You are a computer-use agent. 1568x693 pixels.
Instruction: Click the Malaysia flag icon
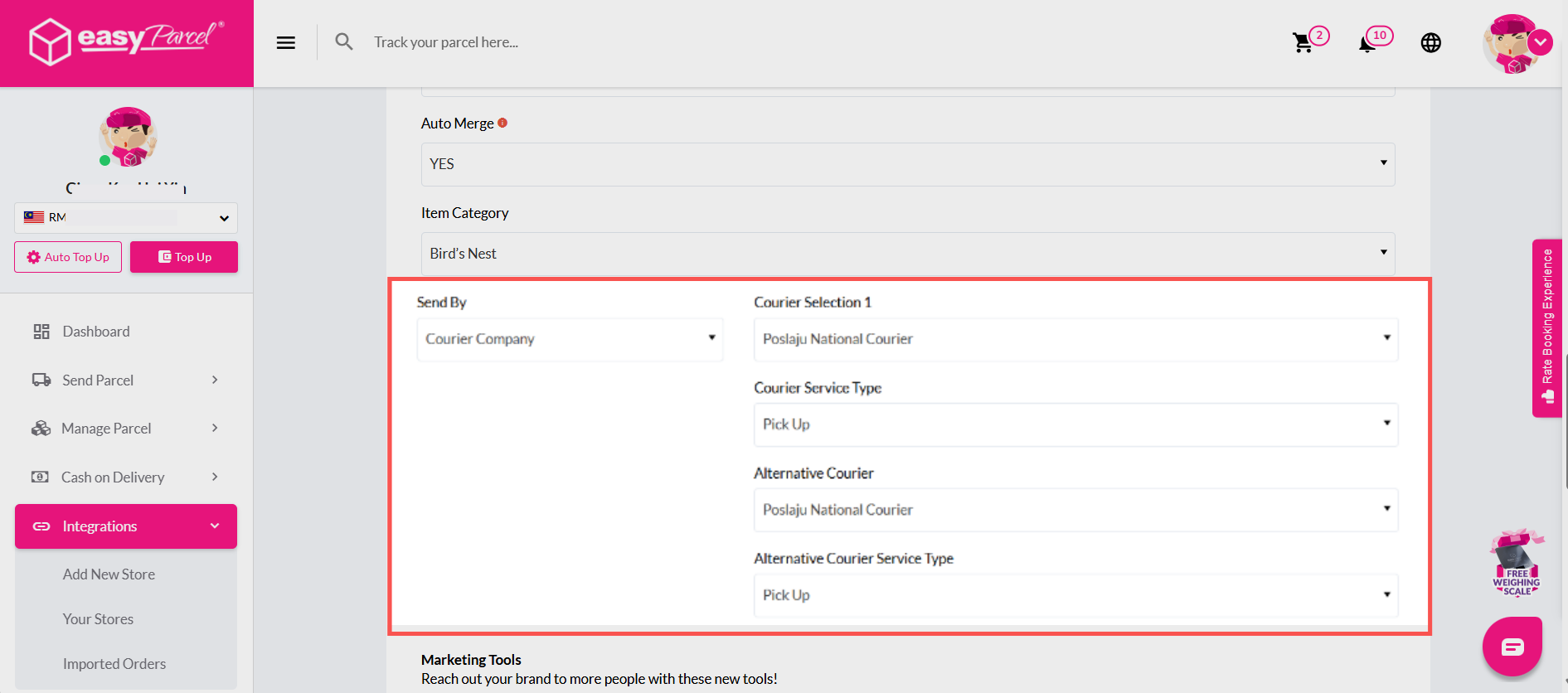pos(34,217)
